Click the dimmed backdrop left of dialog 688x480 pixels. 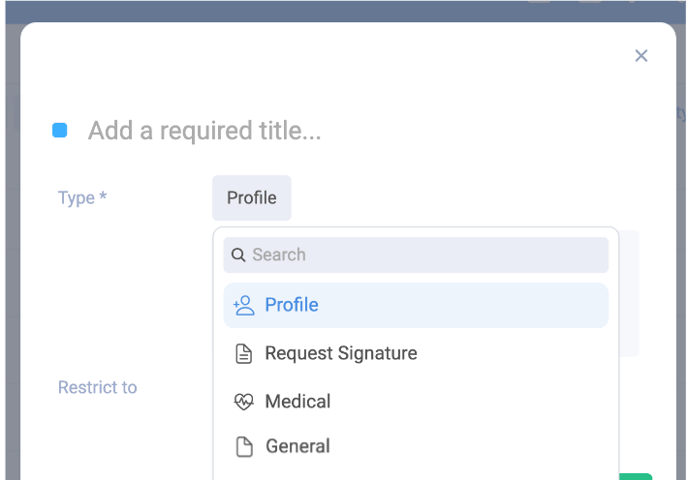coord(12,263)
